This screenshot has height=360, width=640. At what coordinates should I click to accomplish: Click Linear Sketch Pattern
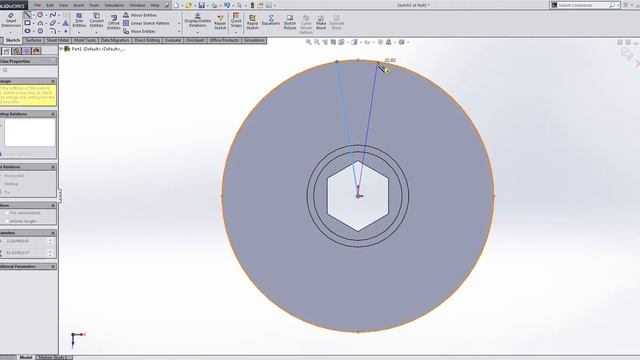[146, 23]
